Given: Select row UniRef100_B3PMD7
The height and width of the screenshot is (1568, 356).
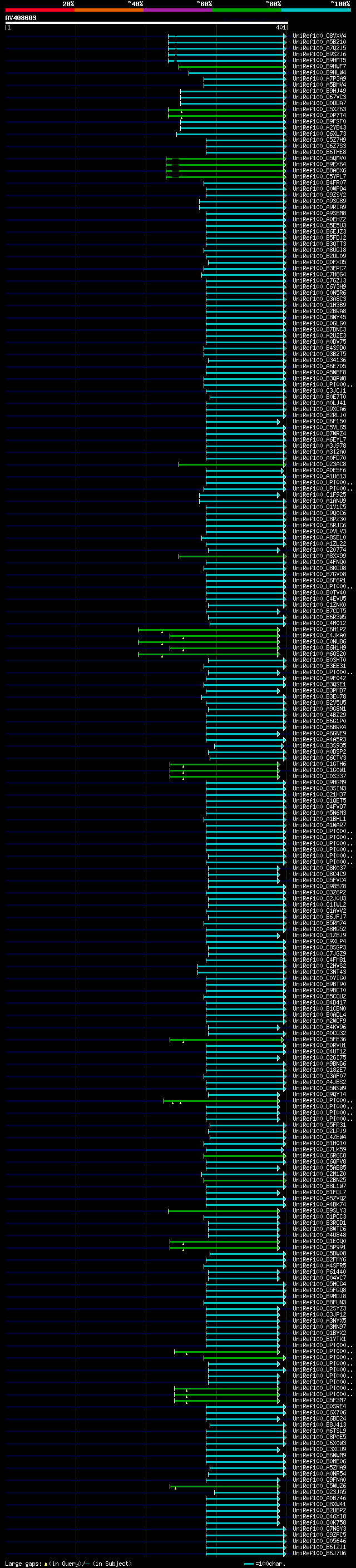Looking at the screenshot, I should click(319, 691).
